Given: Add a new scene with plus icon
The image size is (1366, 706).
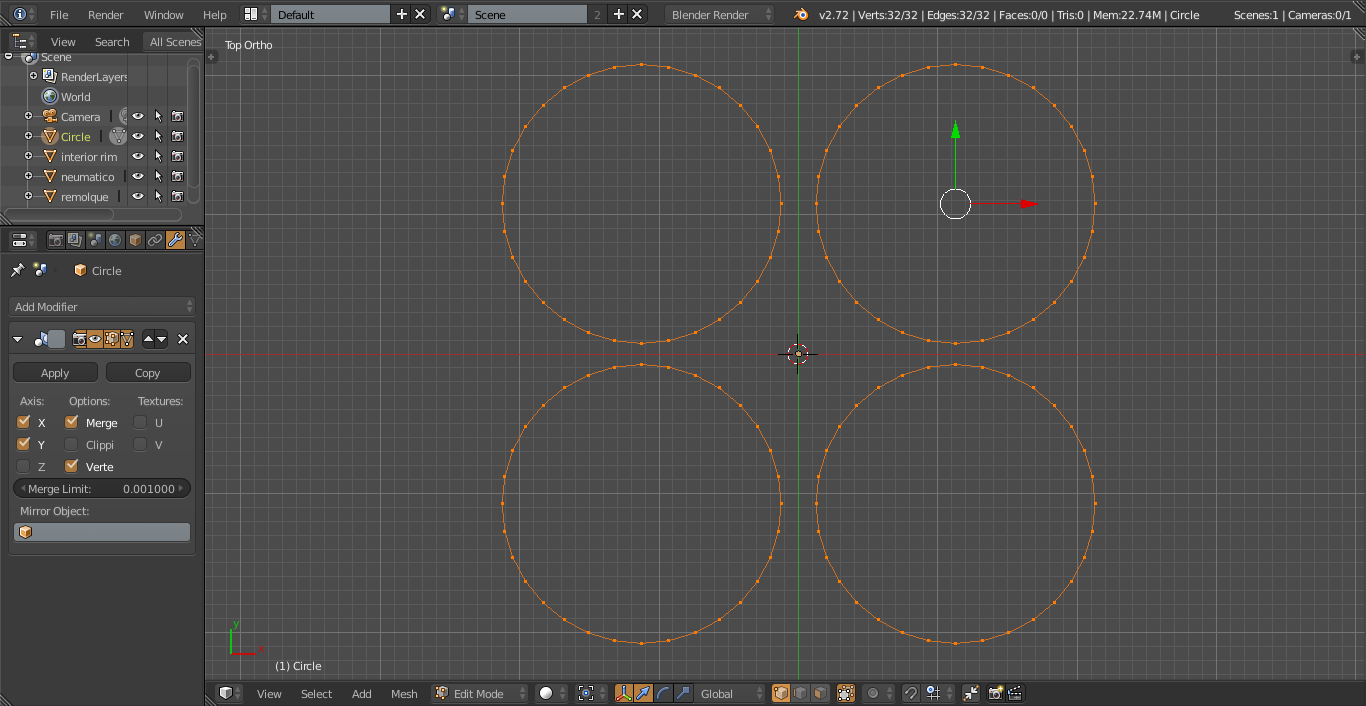Looking at the screenshot, I should 618,14.
